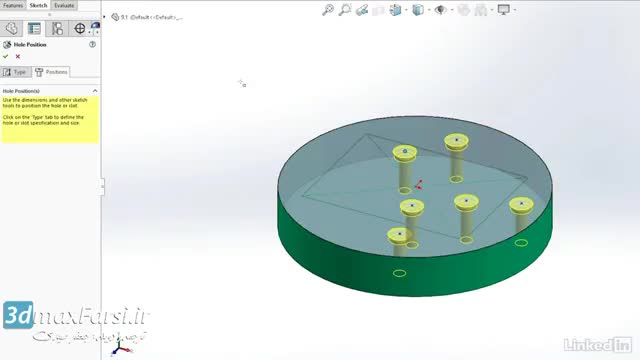Switch to the Type tab

[x=16, y=72]
